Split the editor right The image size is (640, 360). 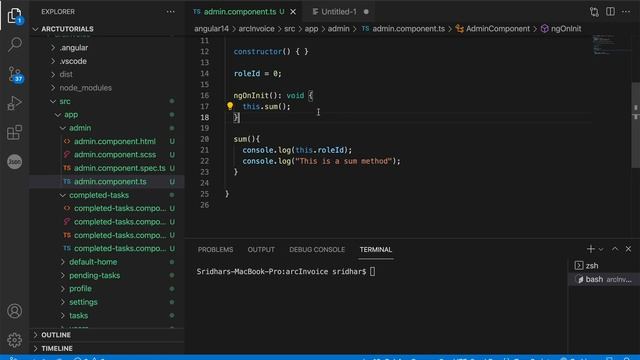pos(610,11)
